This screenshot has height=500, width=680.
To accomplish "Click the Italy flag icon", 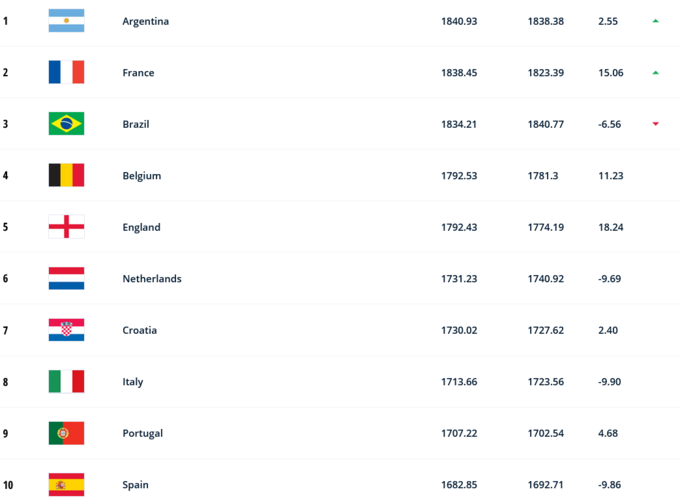I will pos(66,381).
